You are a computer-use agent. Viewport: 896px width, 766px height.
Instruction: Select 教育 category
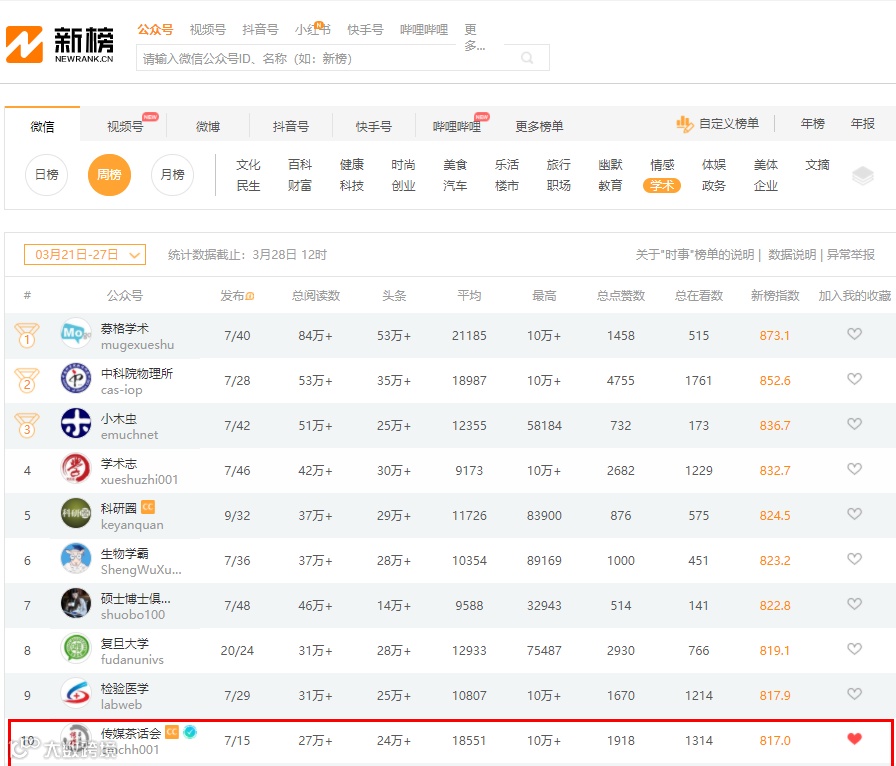(610, 185)
